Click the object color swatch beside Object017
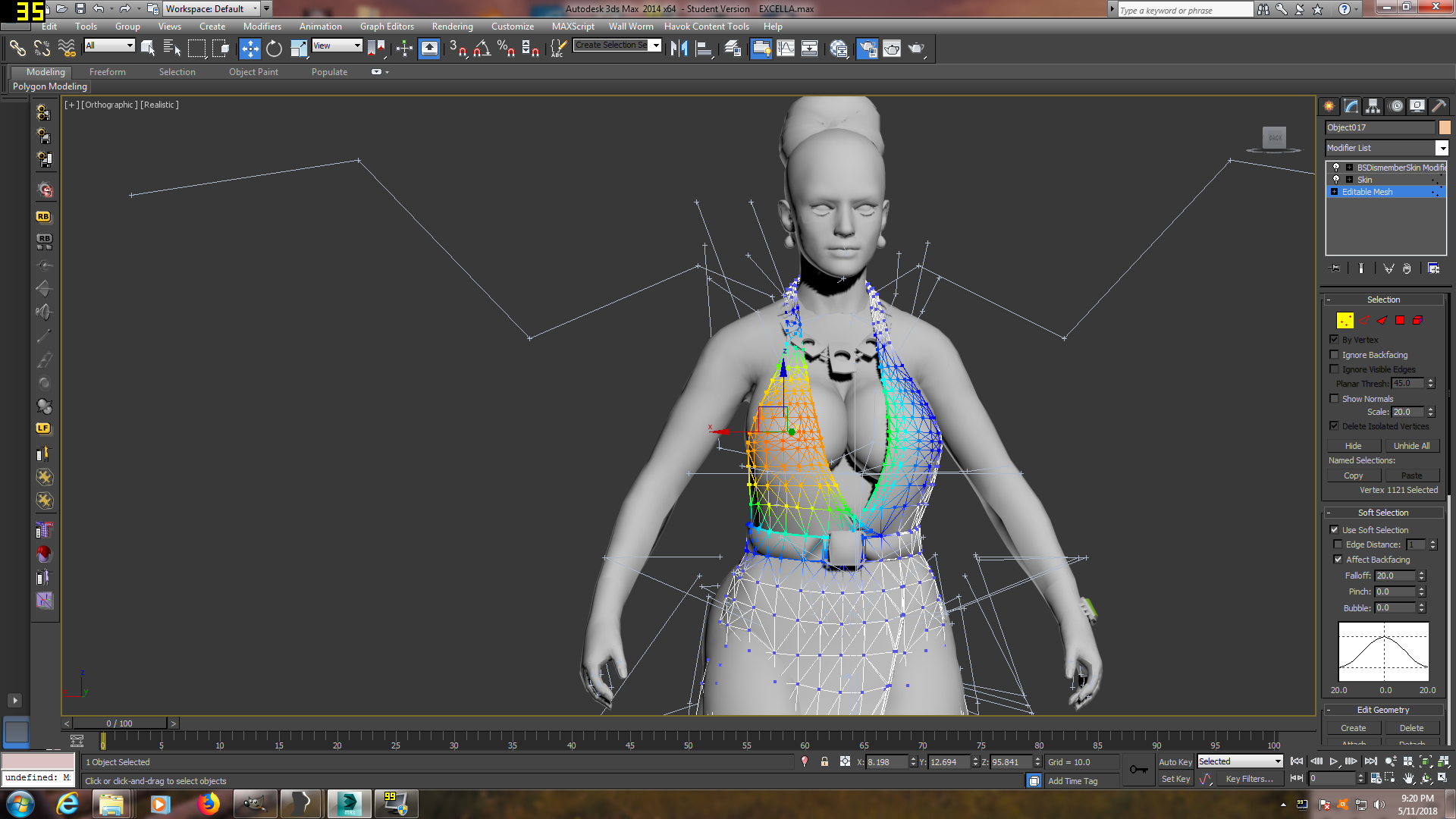This screenshot has width=1456, height=819. click(x=1445, y=127)
